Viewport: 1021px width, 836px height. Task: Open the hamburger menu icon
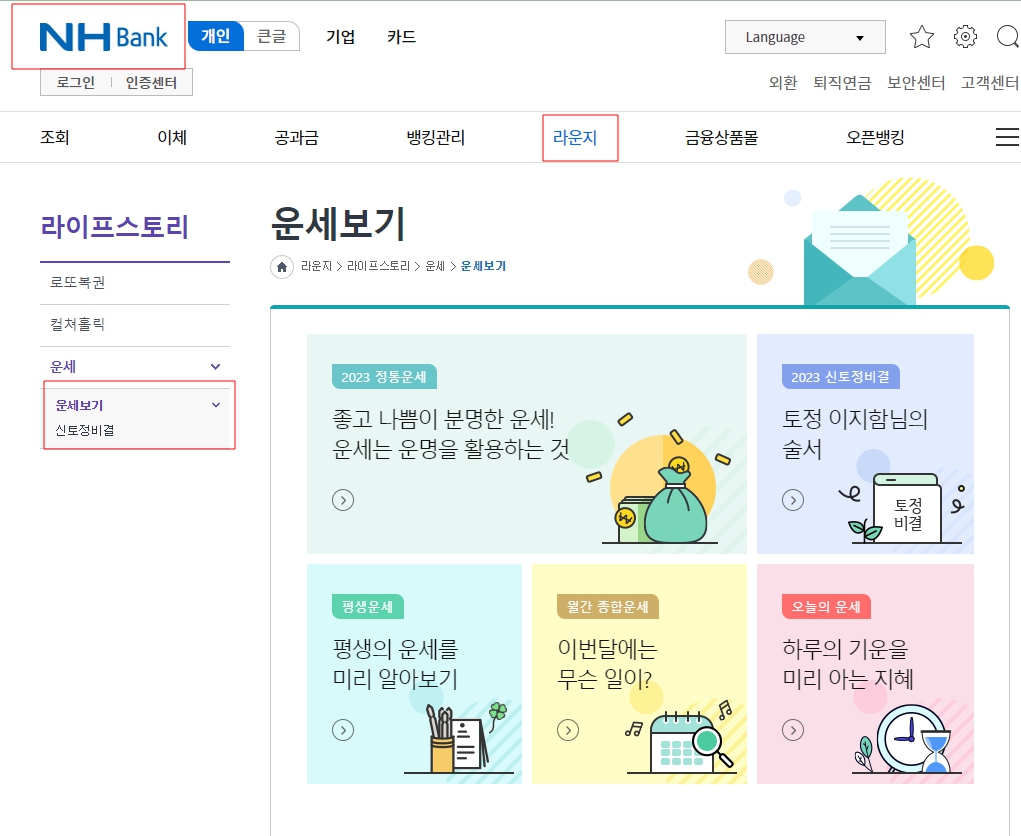(1007, 137)
